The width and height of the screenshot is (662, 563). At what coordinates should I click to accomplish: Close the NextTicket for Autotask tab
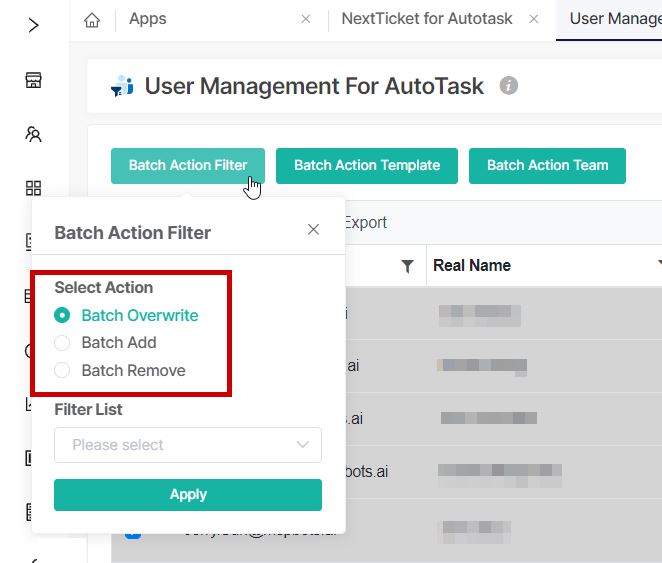coord(534,19)
